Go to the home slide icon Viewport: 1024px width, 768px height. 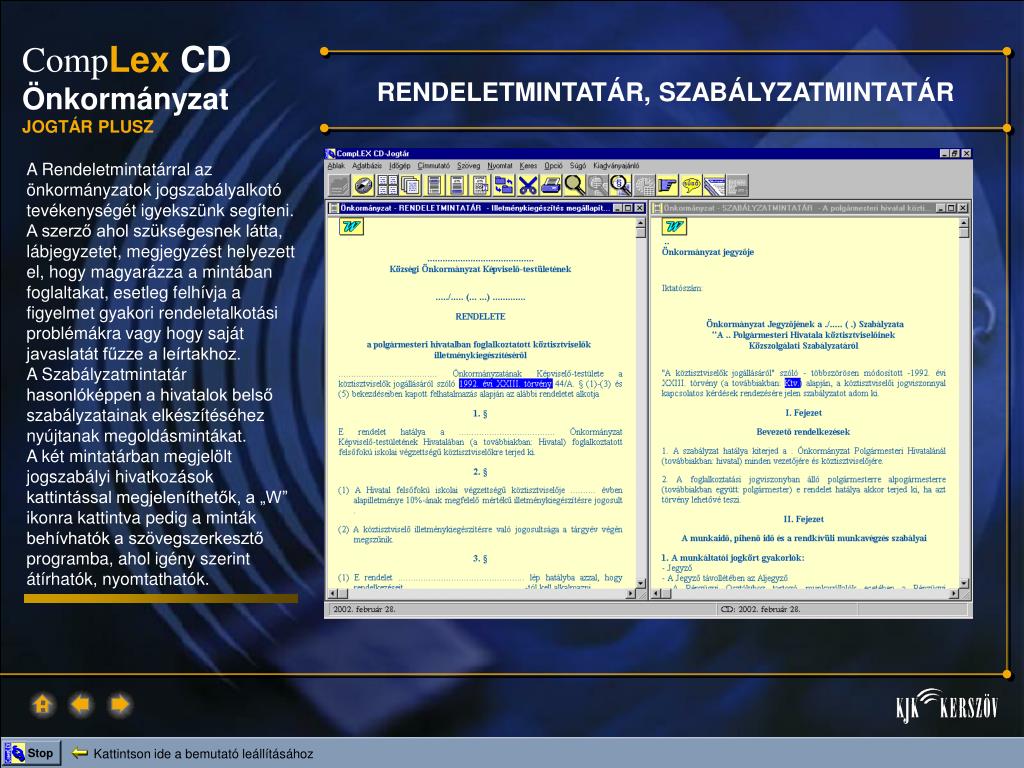point(42,705)
